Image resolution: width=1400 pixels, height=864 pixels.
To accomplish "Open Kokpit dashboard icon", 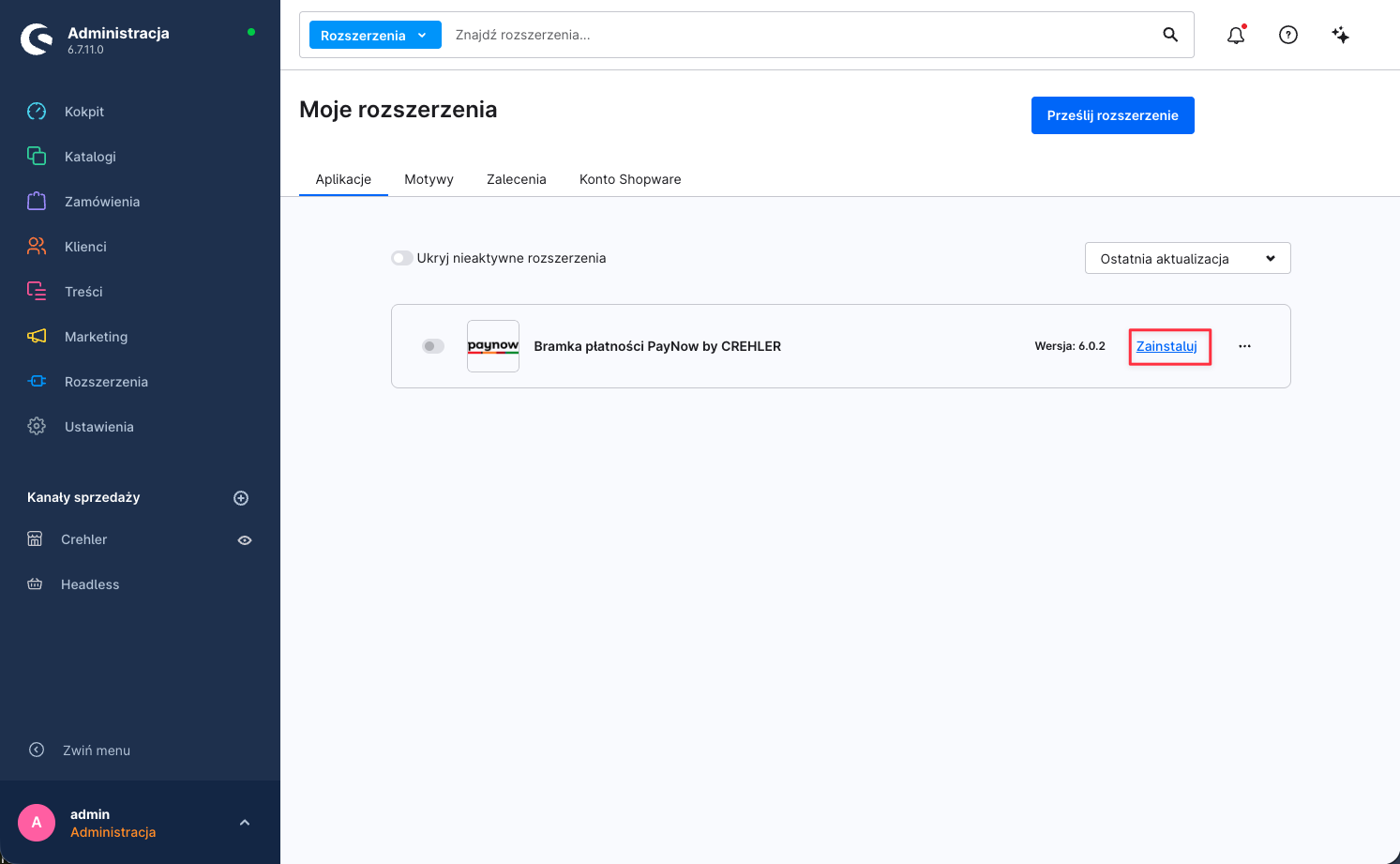I will (37, 112).
